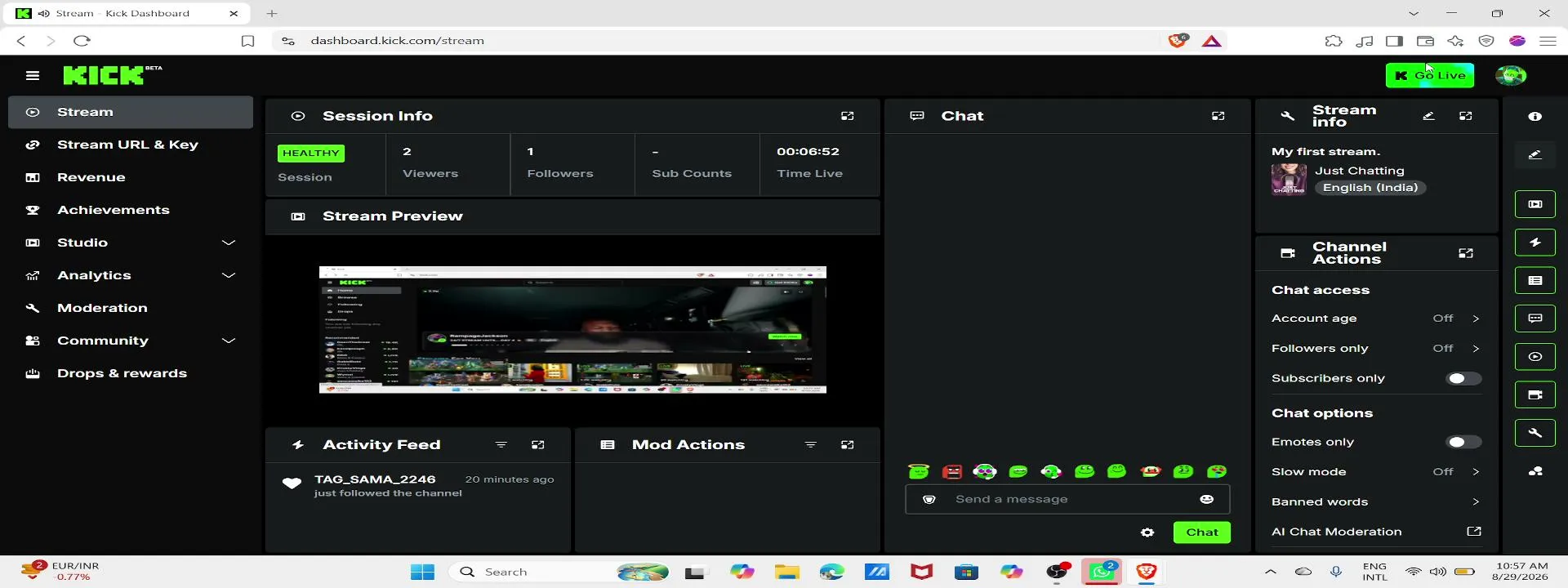The image size is (1568, 588).
Task: Open the Activity Feed filter
Action: tap(501, 445)
